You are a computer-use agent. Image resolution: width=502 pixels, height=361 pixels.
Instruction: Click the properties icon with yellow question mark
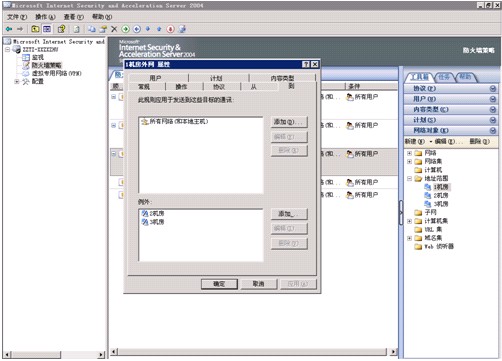coord(61,29)
